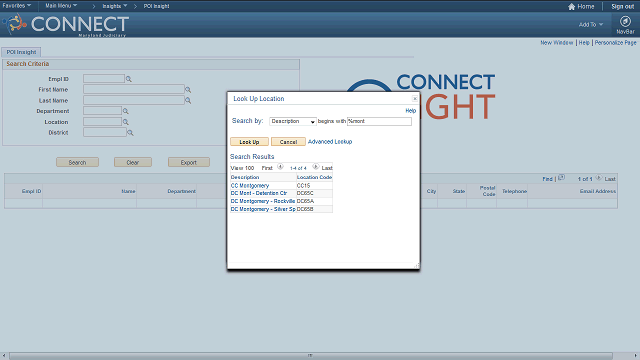The image size is (640, 360).
Task: Select DC Montgomery - Rockville result
Action: point(263,201)
